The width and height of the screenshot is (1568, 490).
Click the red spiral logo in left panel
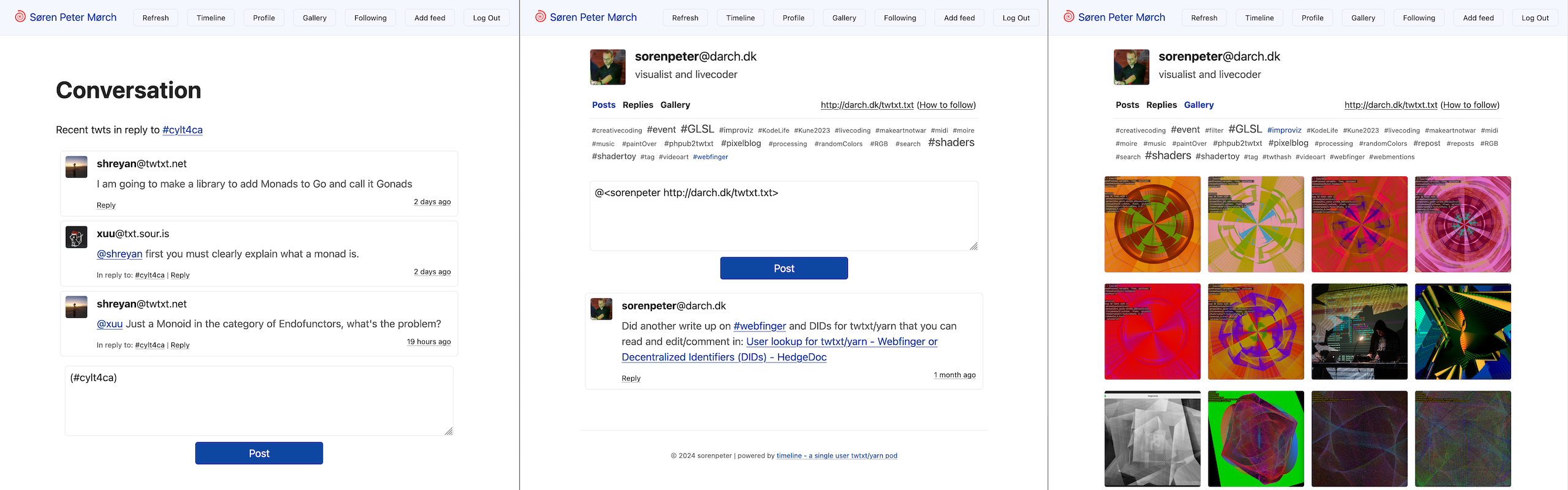point(20,17)
